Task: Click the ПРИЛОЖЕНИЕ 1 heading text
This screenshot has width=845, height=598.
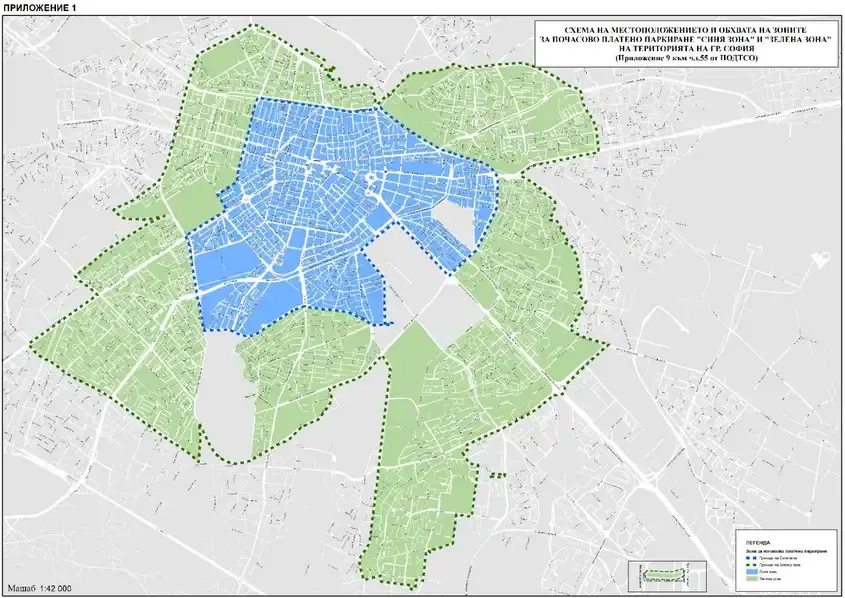Action: click(x=38, y=8)
